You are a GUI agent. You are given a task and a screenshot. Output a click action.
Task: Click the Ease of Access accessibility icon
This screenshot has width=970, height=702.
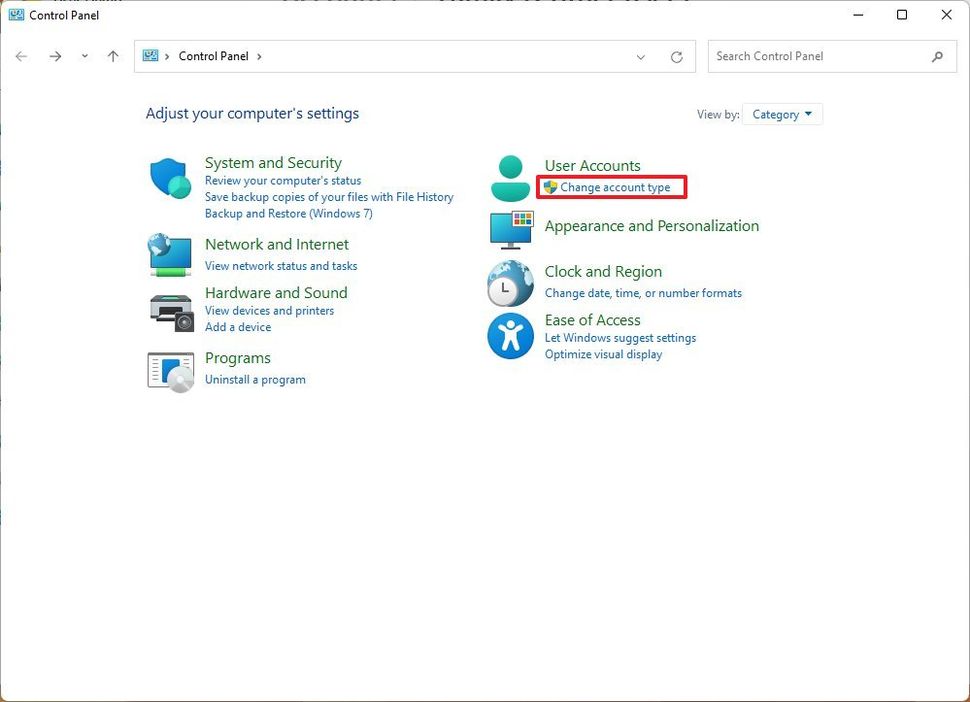point(510,333)
